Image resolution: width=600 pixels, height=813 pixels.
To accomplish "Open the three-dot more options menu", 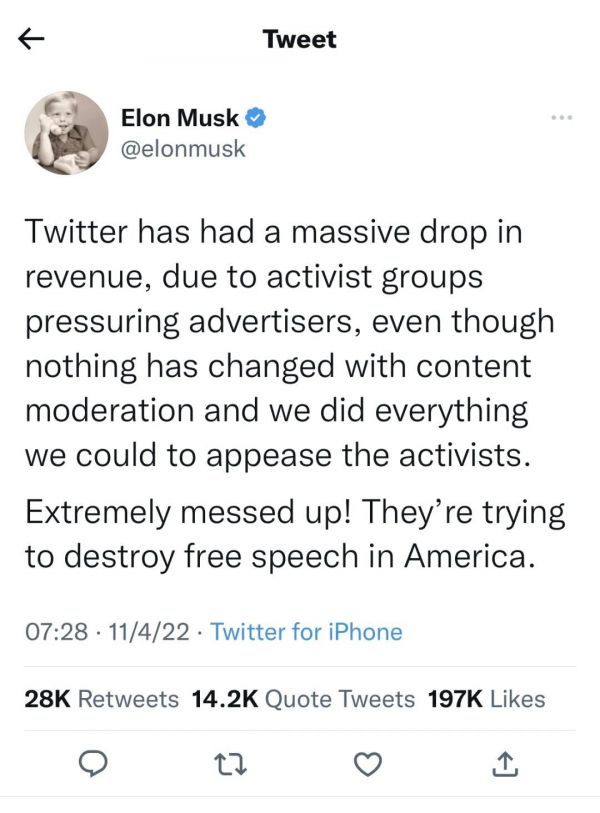I will (564, 118).
